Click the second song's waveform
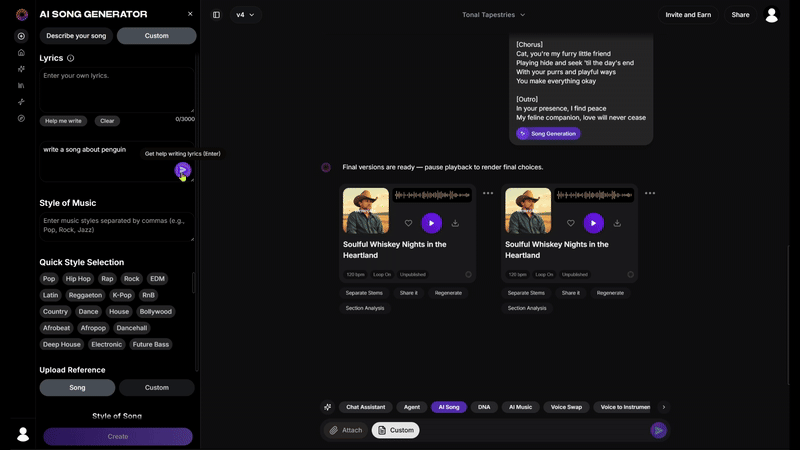The height and width of the screenshot is (450, 800). [x=594, y=195]
